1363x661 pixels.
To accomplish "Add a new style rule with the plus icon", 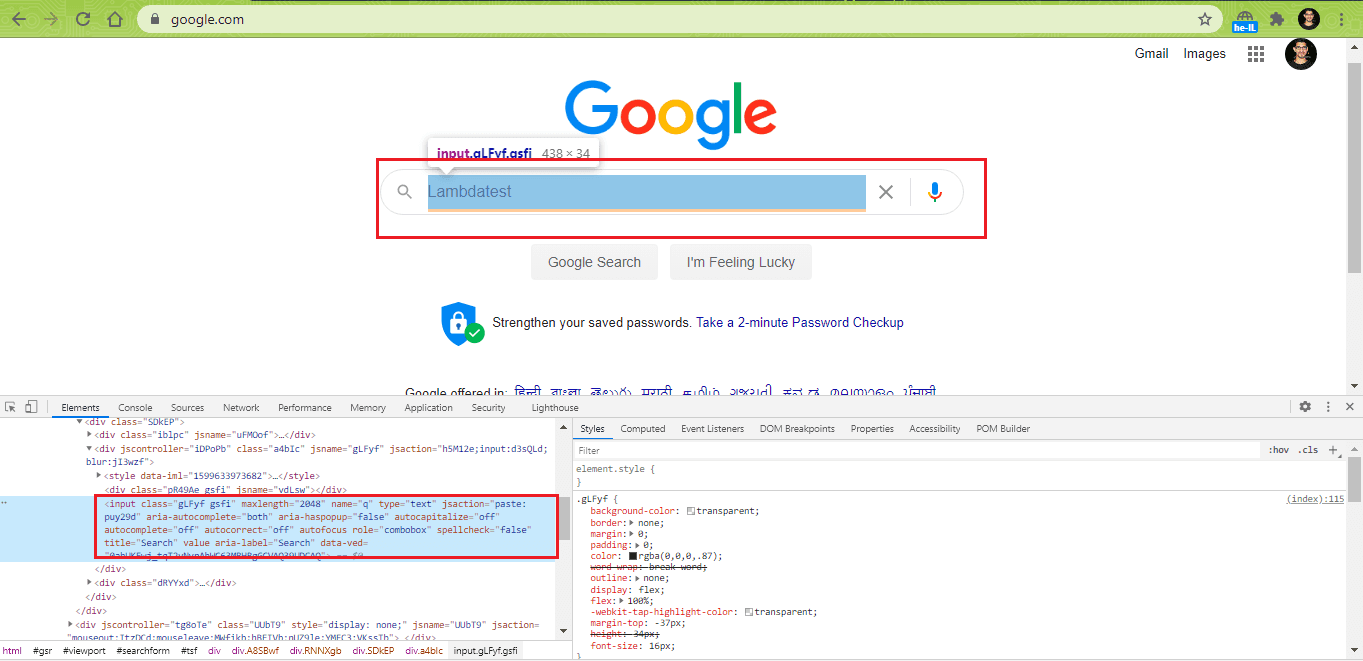I will point(1333,450).
